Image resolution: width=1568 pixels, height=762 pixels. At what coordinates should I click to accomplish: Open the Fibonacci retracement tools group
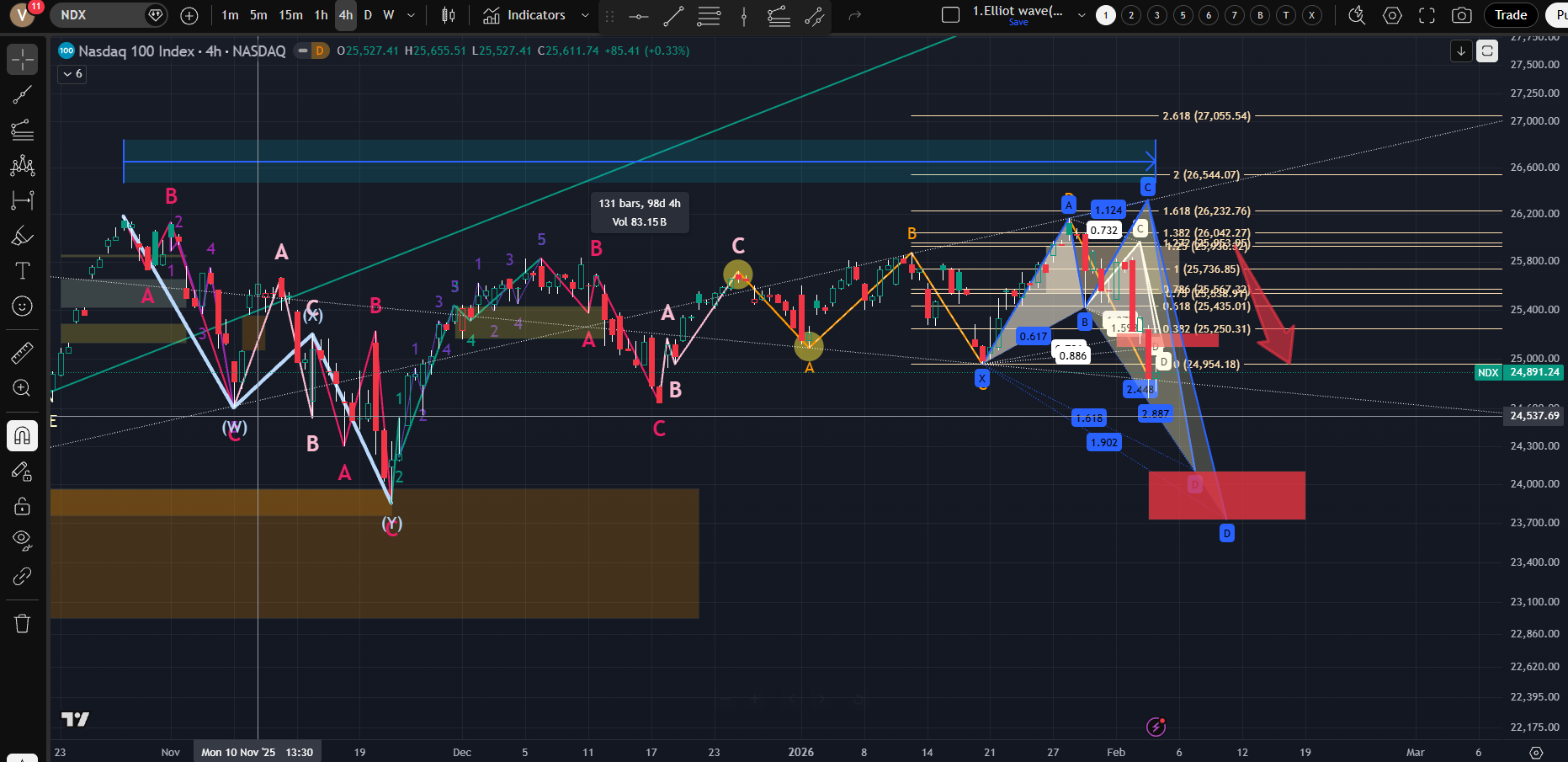pos(23,130)
